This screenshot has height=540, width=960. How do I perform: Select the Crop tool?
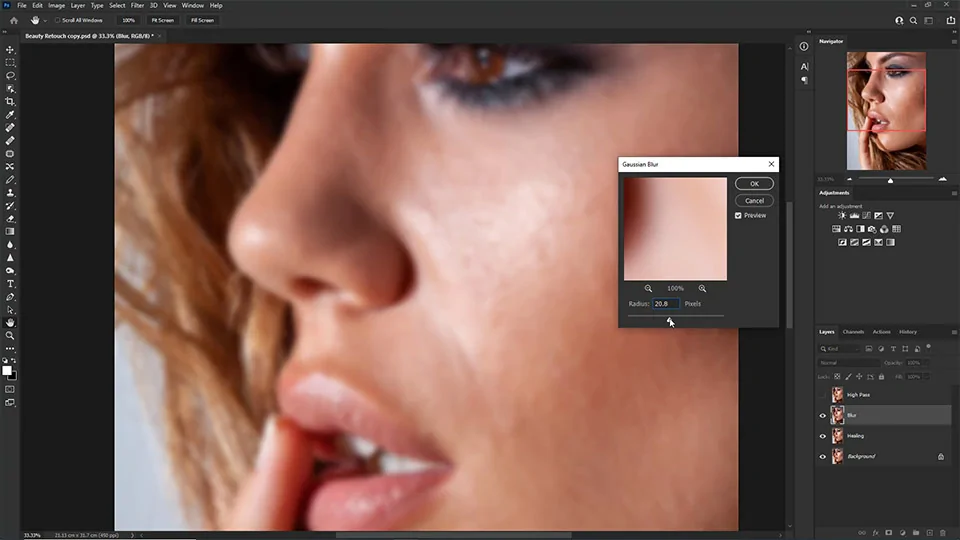pyautogui.click(x=10, y=102)
